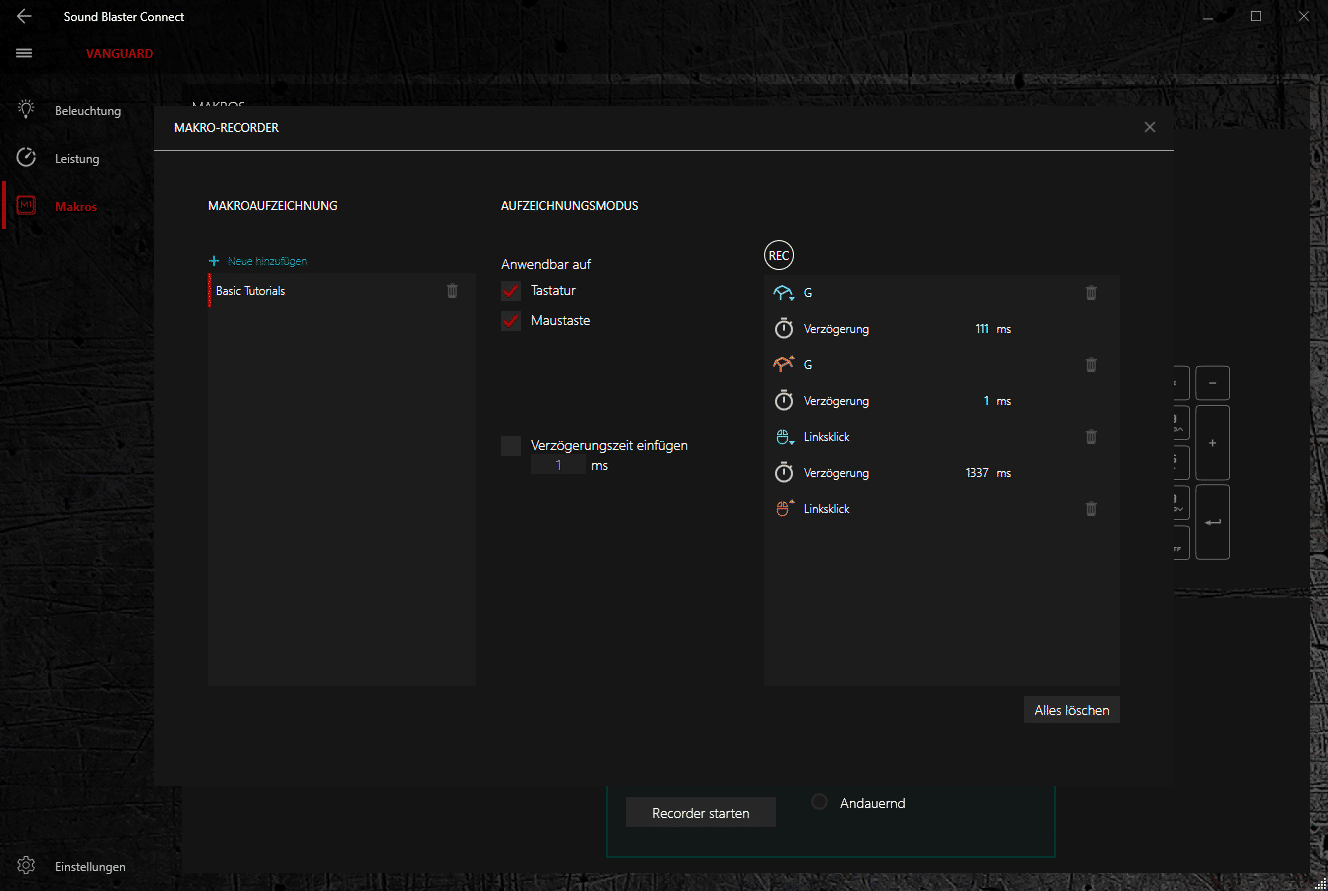
Task: Click the REC record button
Action: (778, 255)
